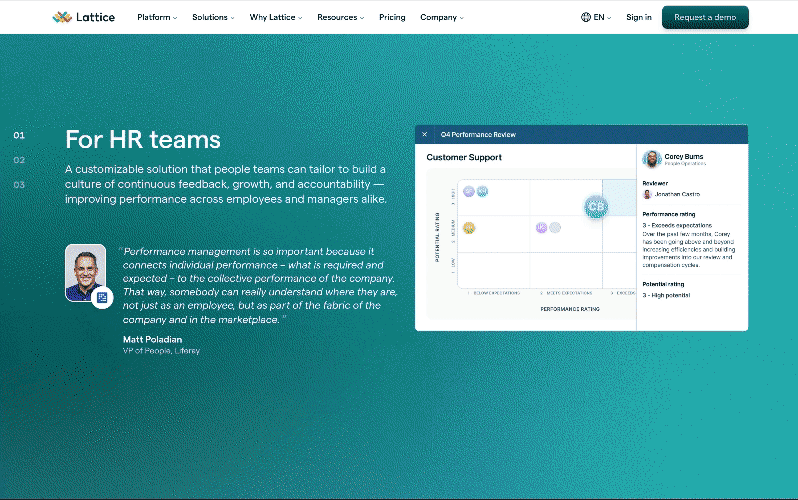
Task: Expand the EN language chevron
Action: [x=609, y=18]
